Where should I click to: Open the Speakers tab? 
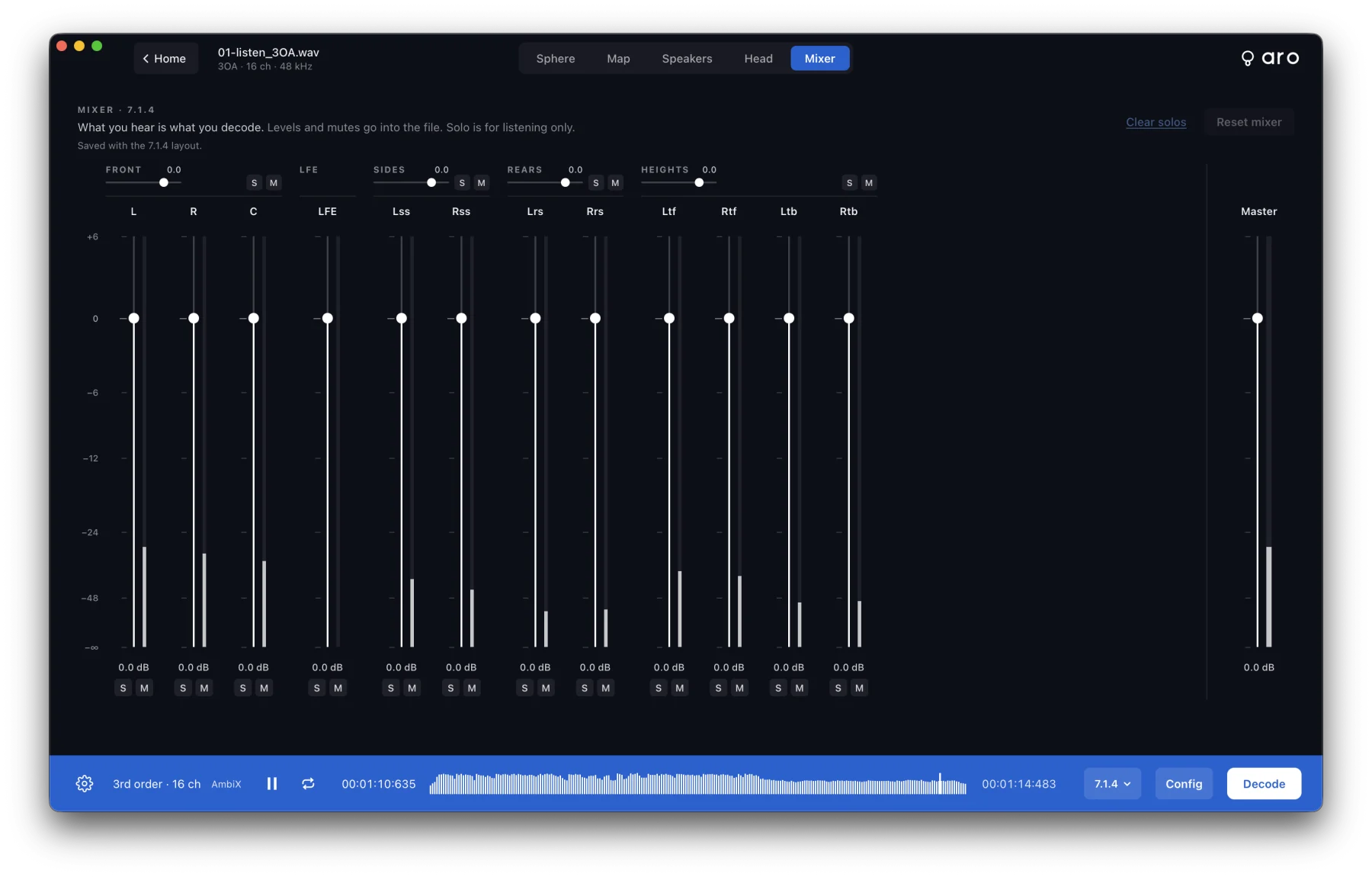(x=687, y=59)
